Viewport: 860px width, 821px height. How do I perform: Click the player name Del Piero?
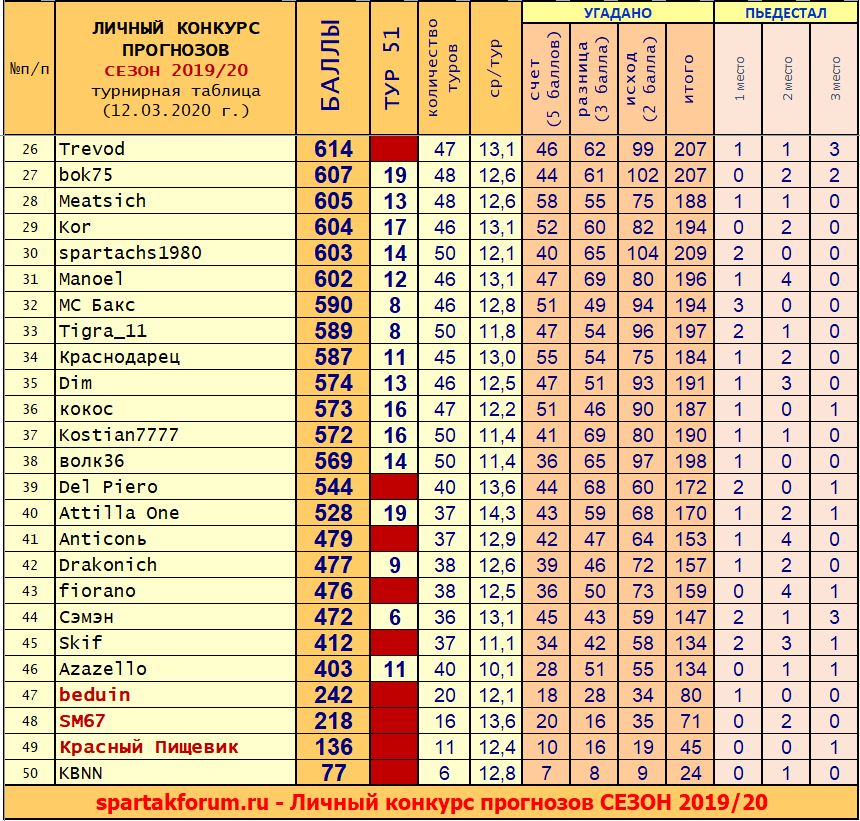(108, 487)
